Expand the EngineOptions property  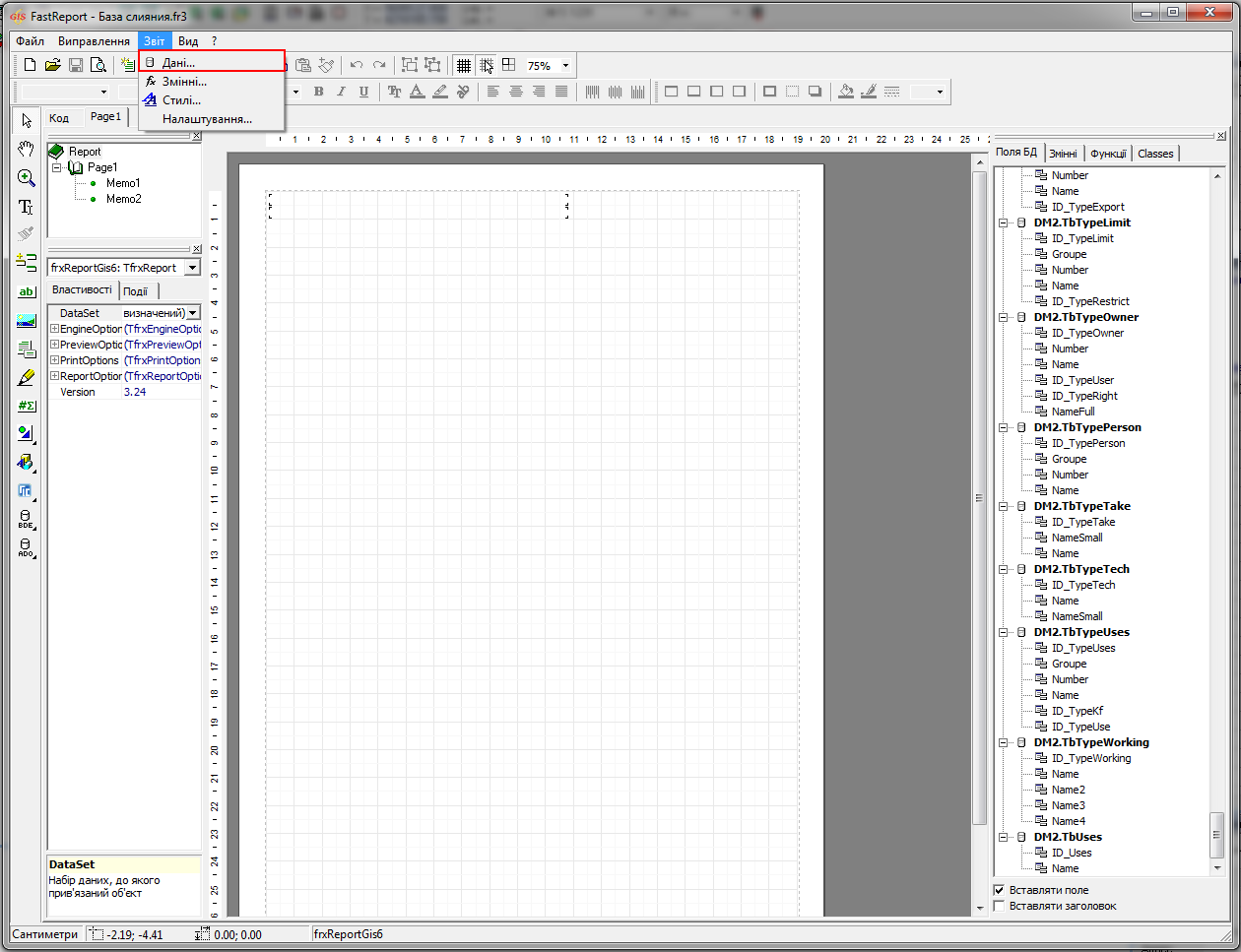(55, 329)
